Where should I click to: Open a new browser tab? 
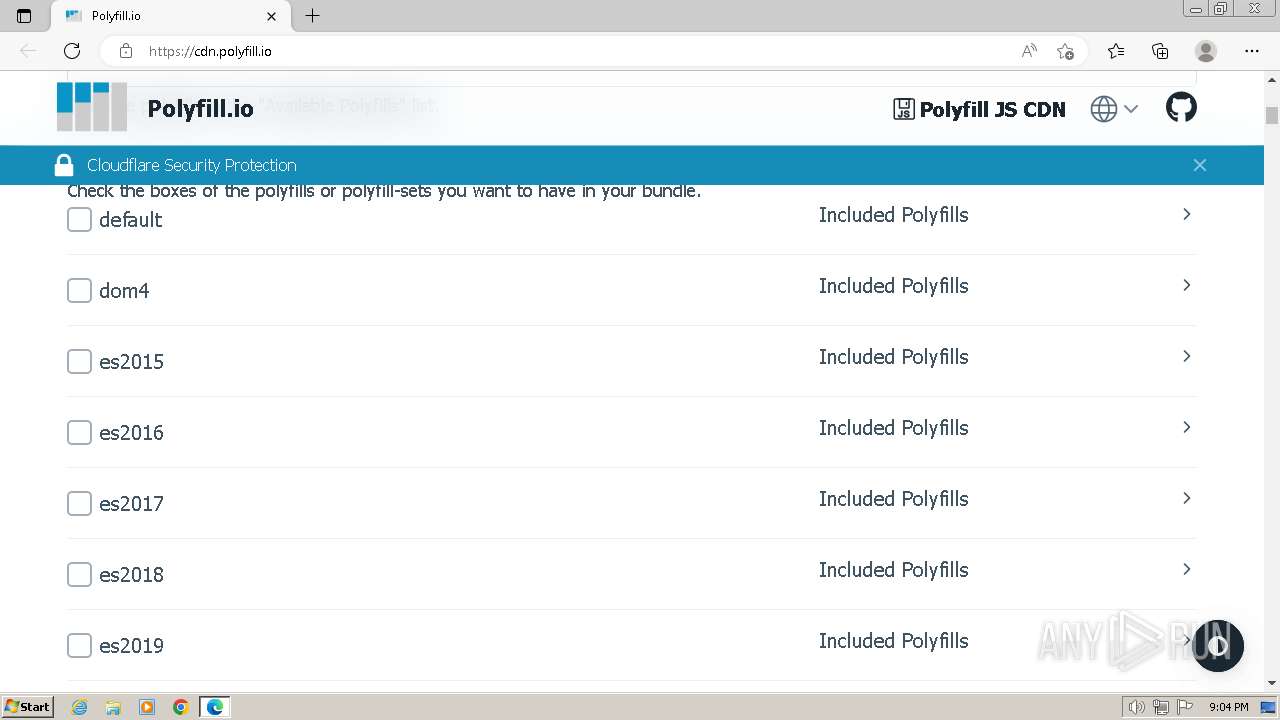click(312, 16)
